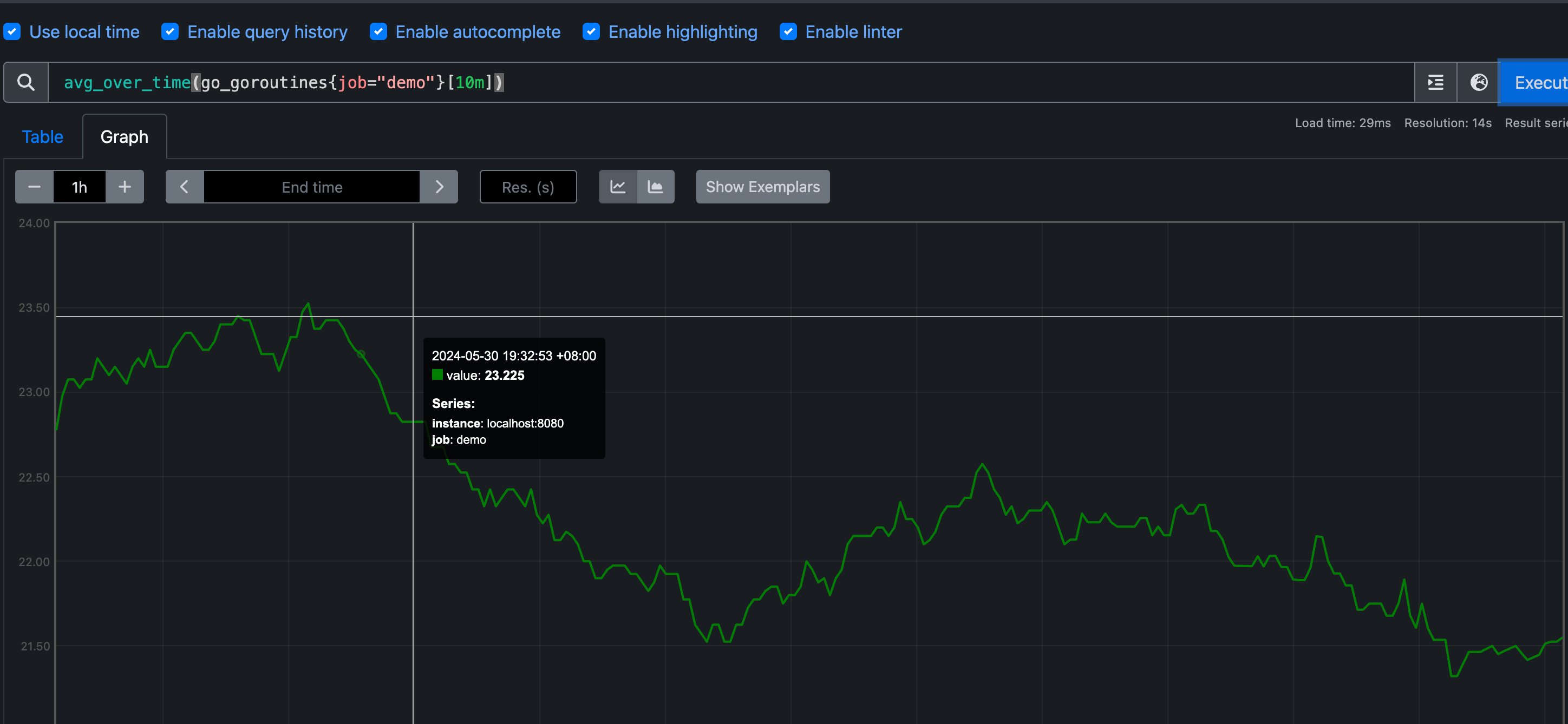Image resolution: width=1568 pixels, height=724 pixels.
Task: Click the Enable linter label
Action: click(853, 31)
